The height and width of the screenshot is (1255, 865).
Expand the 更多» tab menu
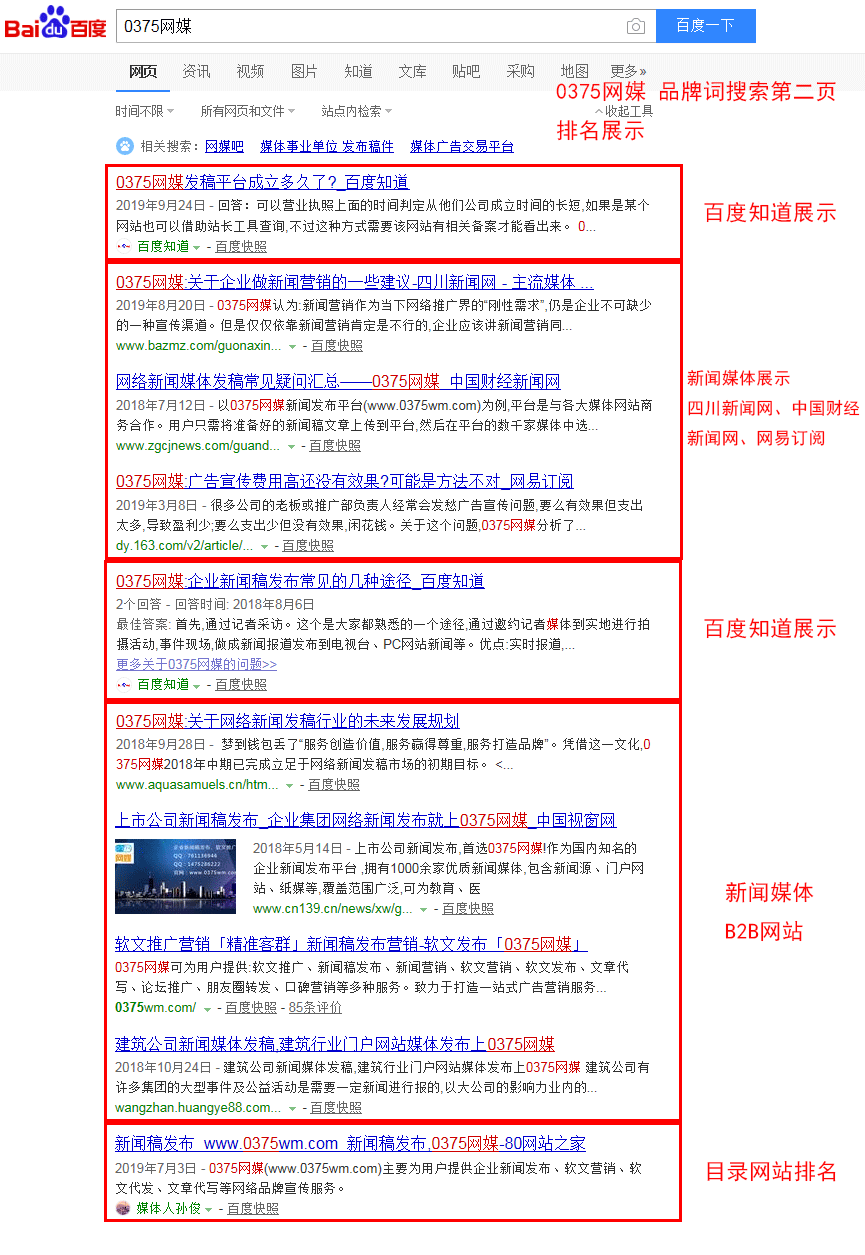click(628, 71)
